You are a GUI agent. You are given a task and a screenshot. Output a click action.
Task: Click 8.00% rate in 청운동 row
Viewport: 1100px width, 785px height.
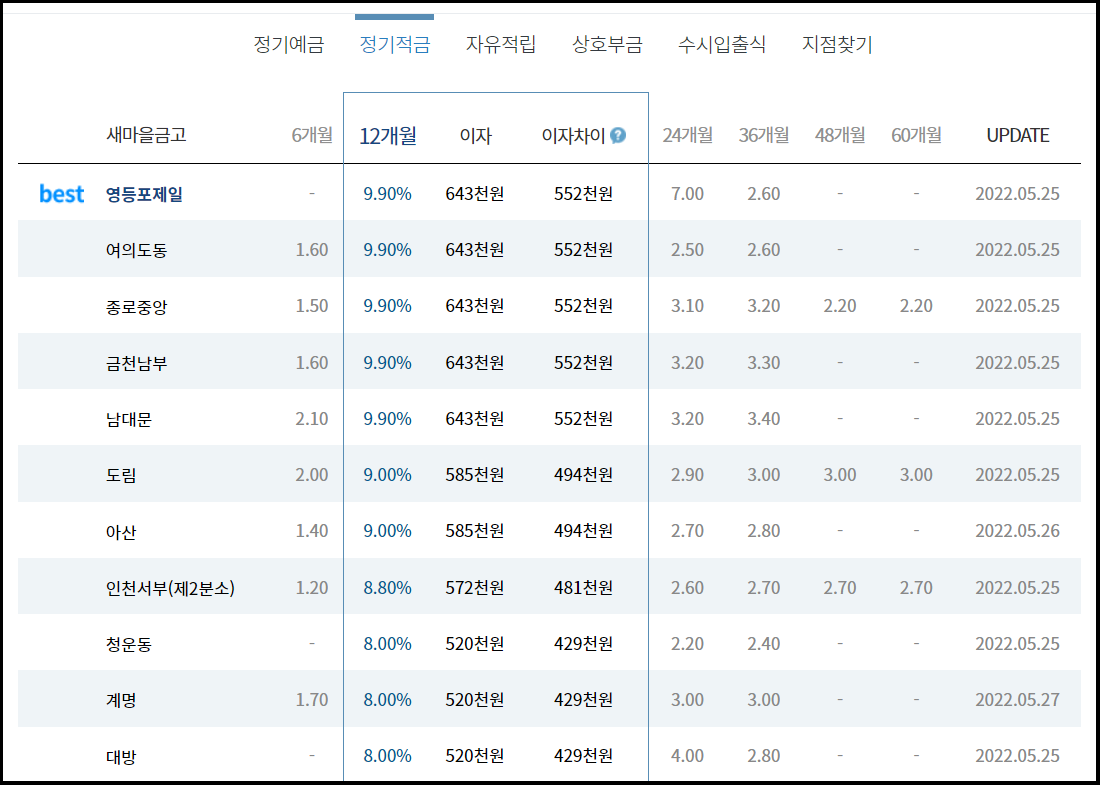click(x=387, y=644)
